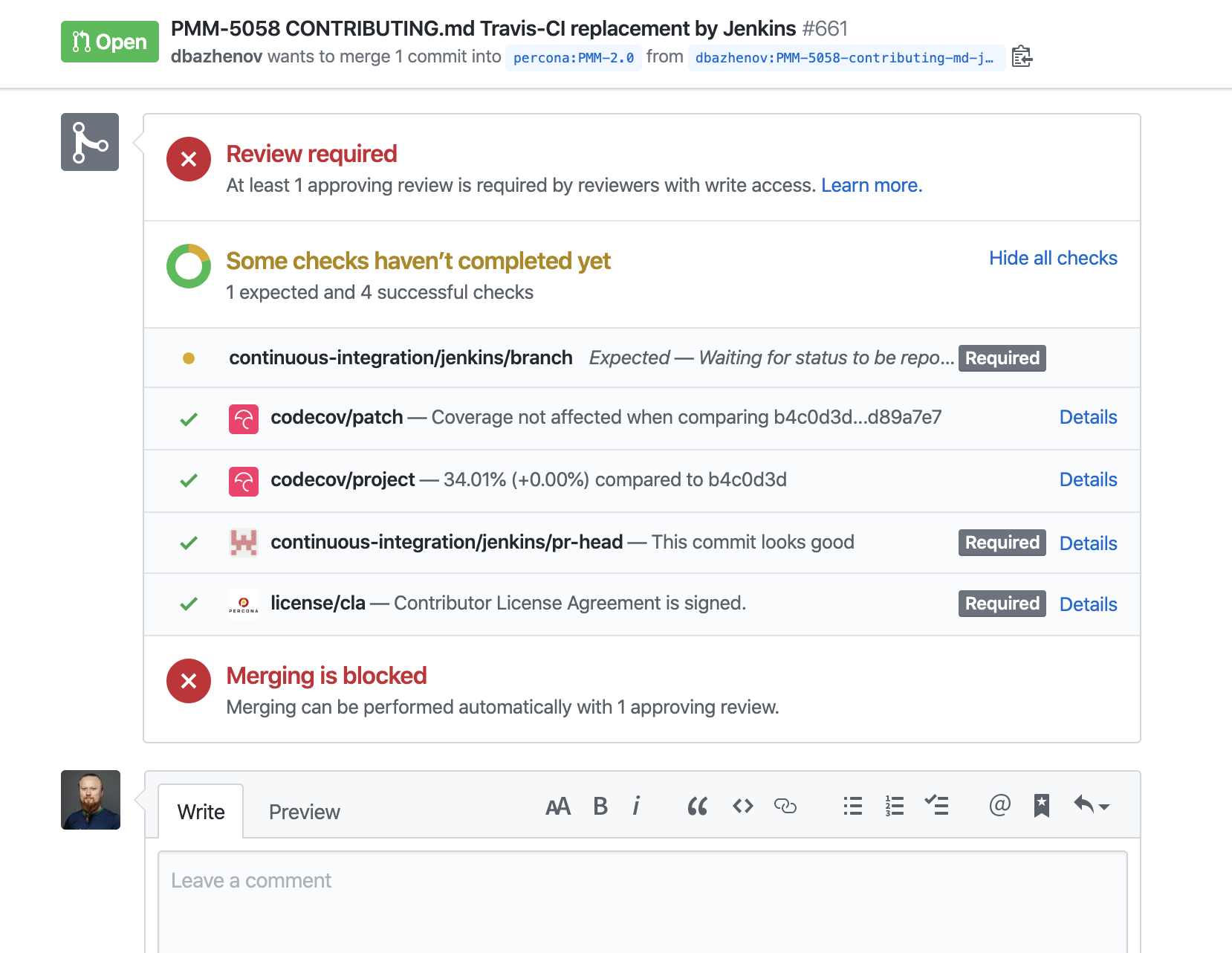1232x953 pixels.
Task: Open Details for codecov/patch check
Action: coord(1088,417)
